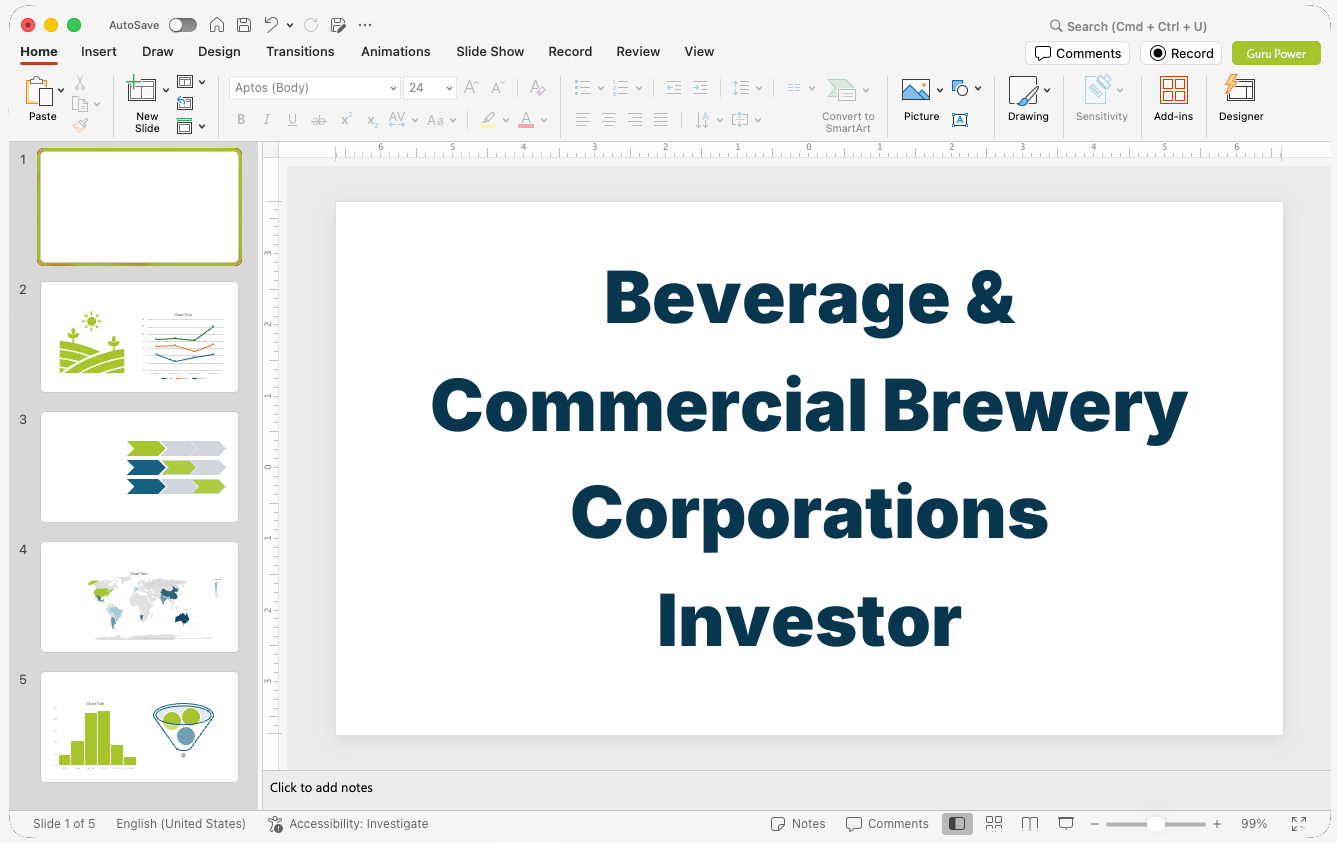Insert a text box
1337x843 pixels.
(x=960, y=120)
